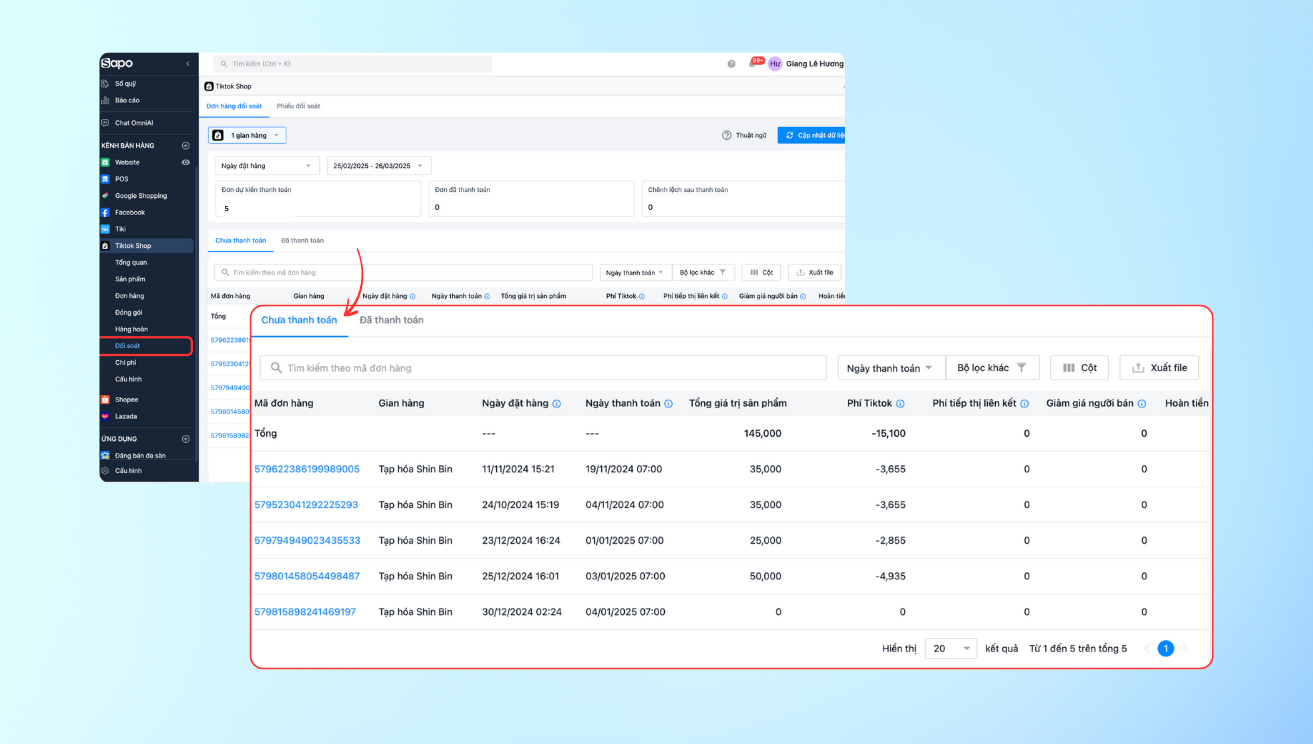Open the bottom Cấu hình gear icon

click(105, 470)
